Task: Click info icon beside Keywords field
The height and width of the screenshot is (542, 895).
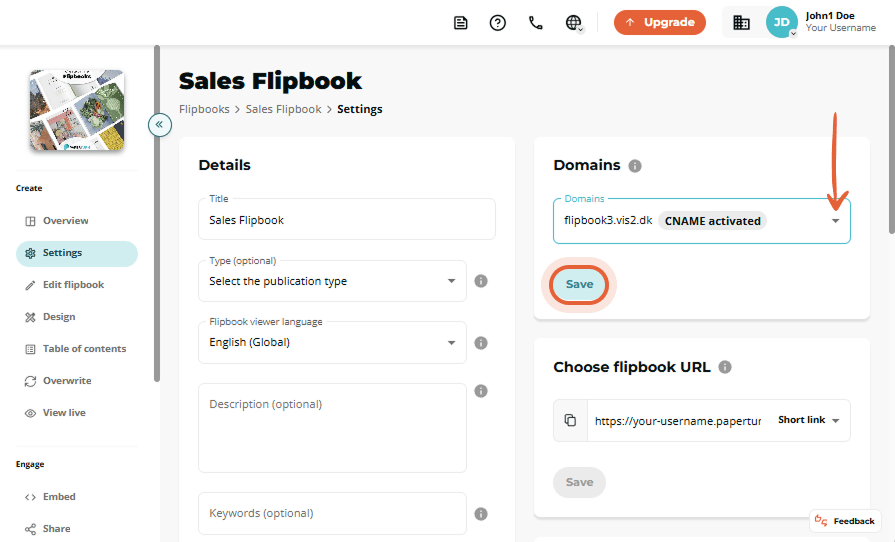Action: pyautogui.click(x=481, y=514)
